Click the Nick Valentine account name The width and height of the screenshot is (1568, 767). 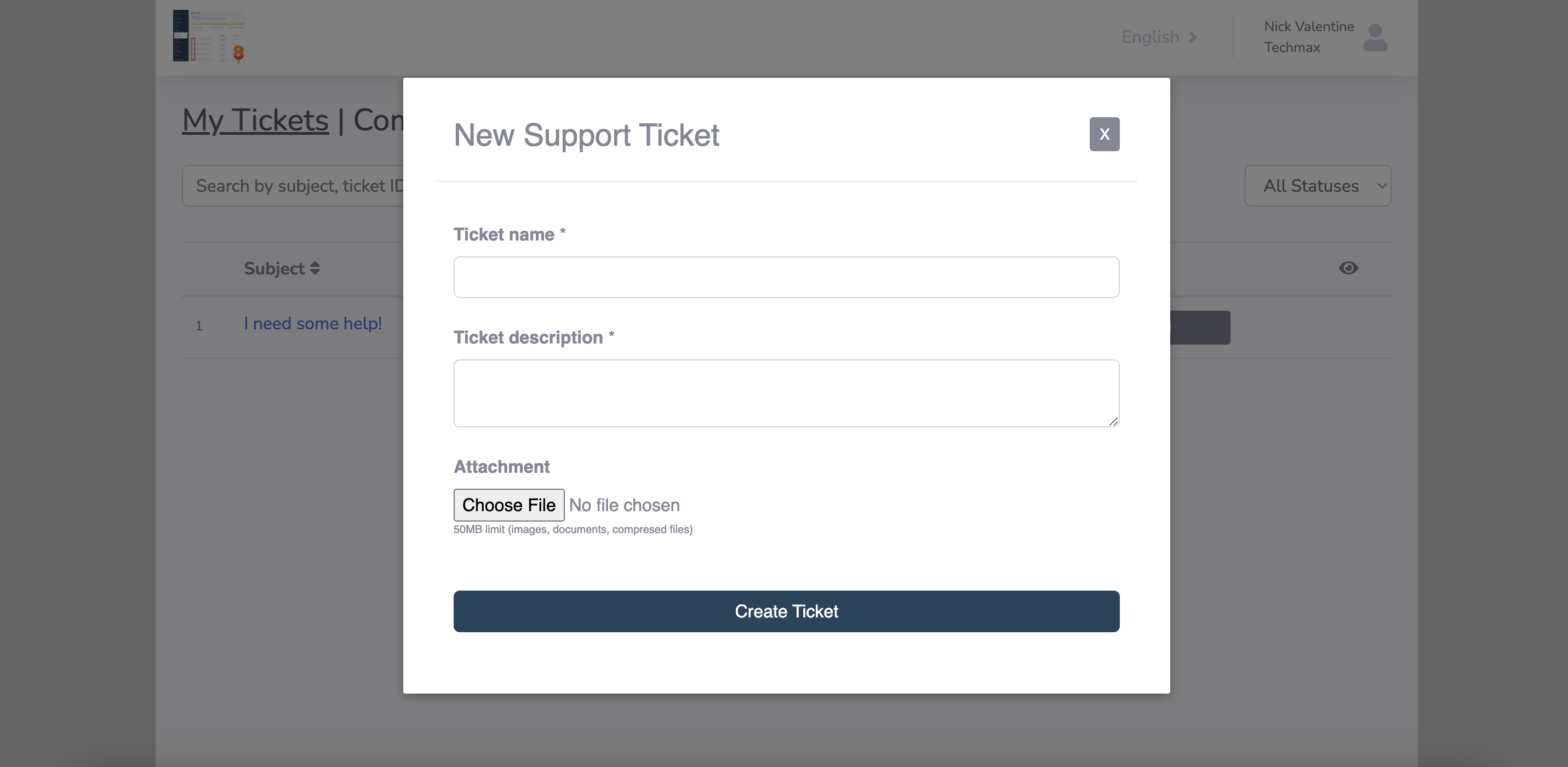click(1309, 27)
